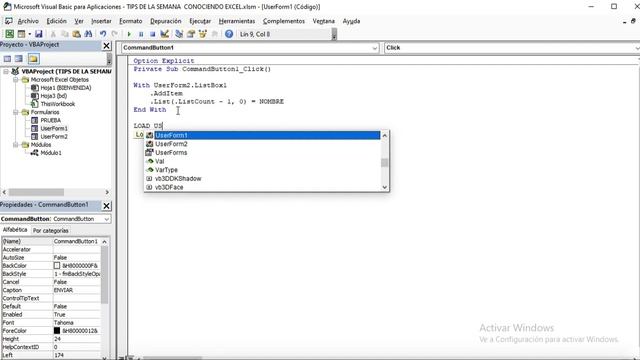Viewport: 640px width, 360px height.
Task: Click the Break pause icon
Action: [141, 34]
